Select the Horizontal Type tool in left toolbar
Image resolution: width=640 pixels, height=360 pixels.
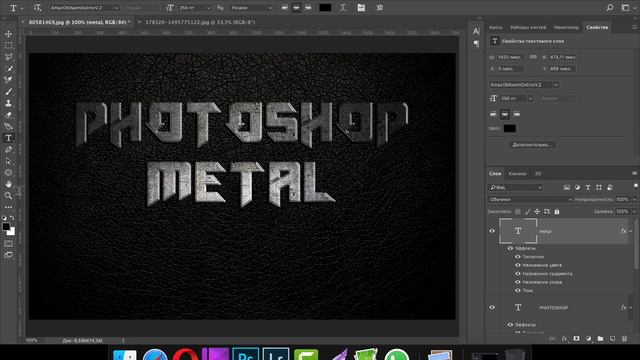click(x=9, y=138)
